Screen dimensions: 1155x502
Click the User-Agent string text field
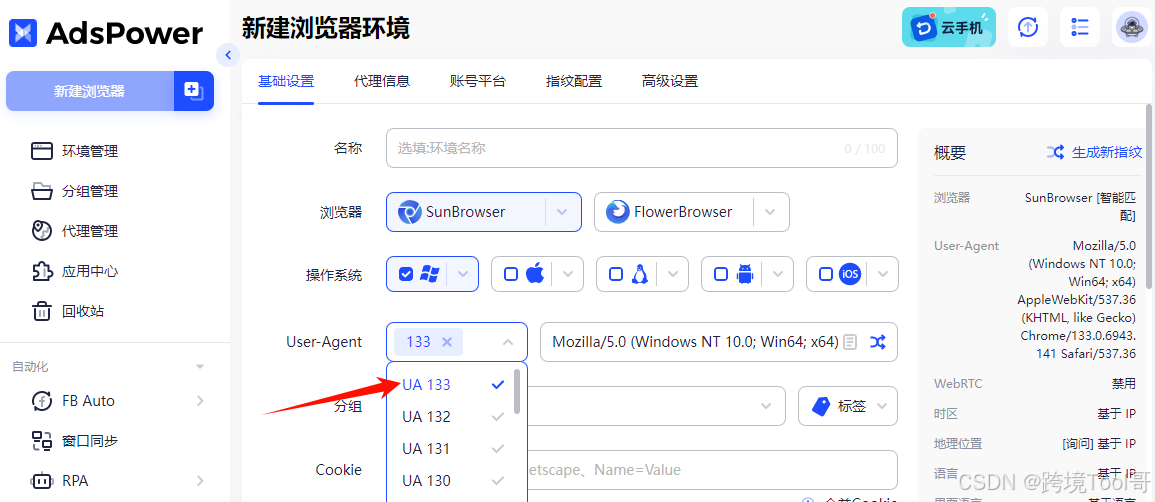click(695, 342)
